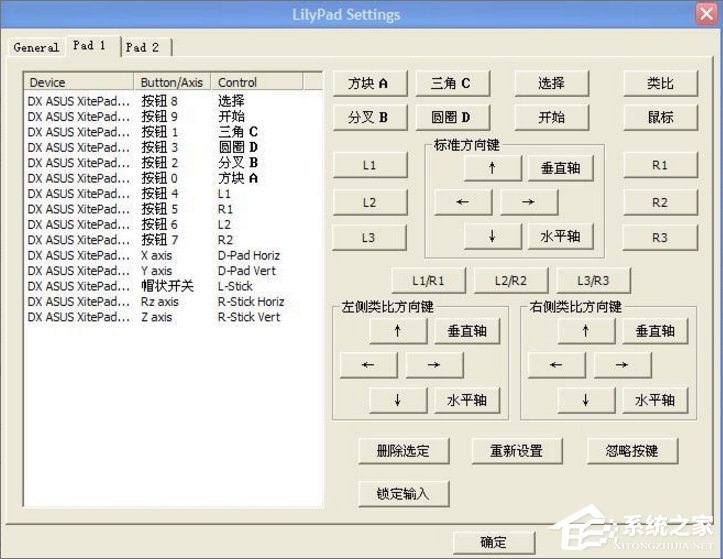The height and width of the screenshot is (559, 723).
Task: Click the standard D-pad up arrow button
Action: click(x=492, y=168)
